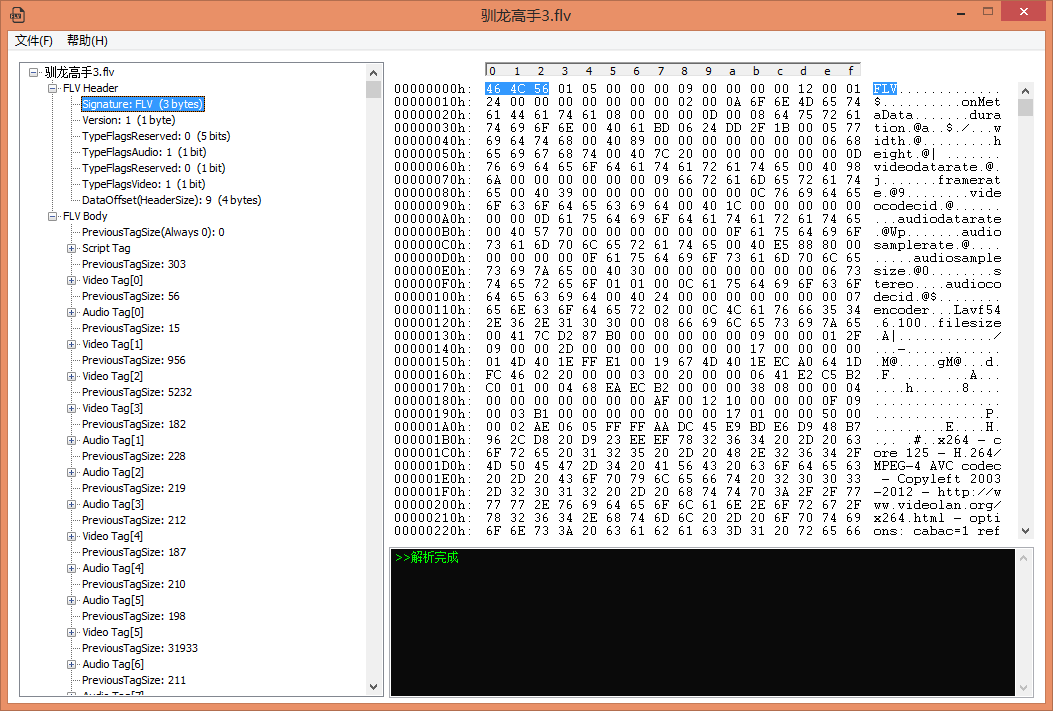Select Version: 1 (1 byte) item
Screen dimensions: 1053x711
pyautogui.click(x=128, y=120)
